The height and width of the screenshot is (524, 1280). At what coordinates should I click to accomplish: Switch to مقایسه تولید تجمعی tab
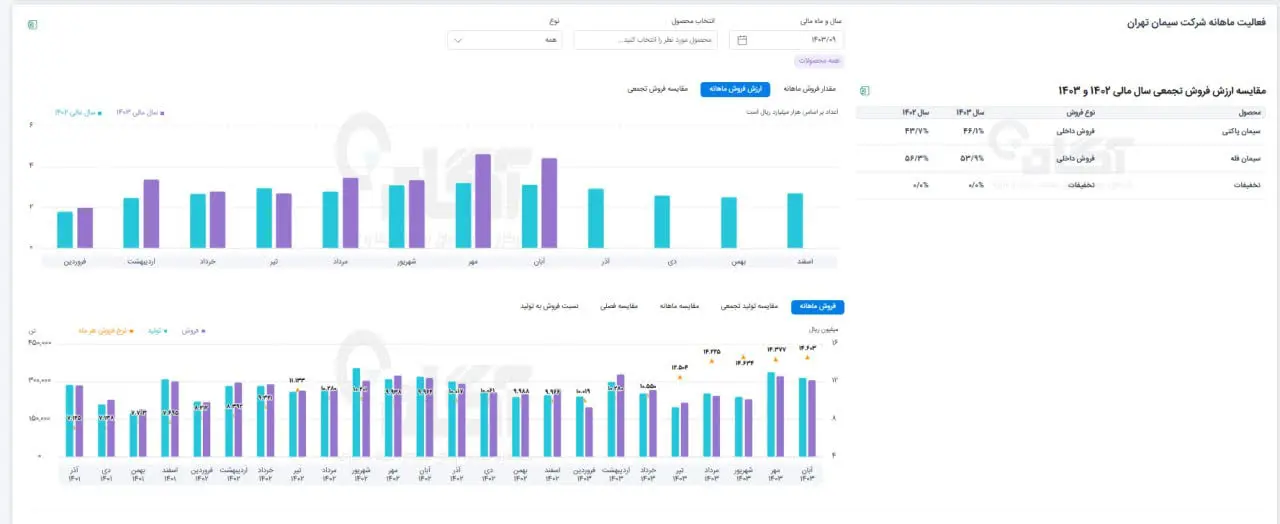749,307
